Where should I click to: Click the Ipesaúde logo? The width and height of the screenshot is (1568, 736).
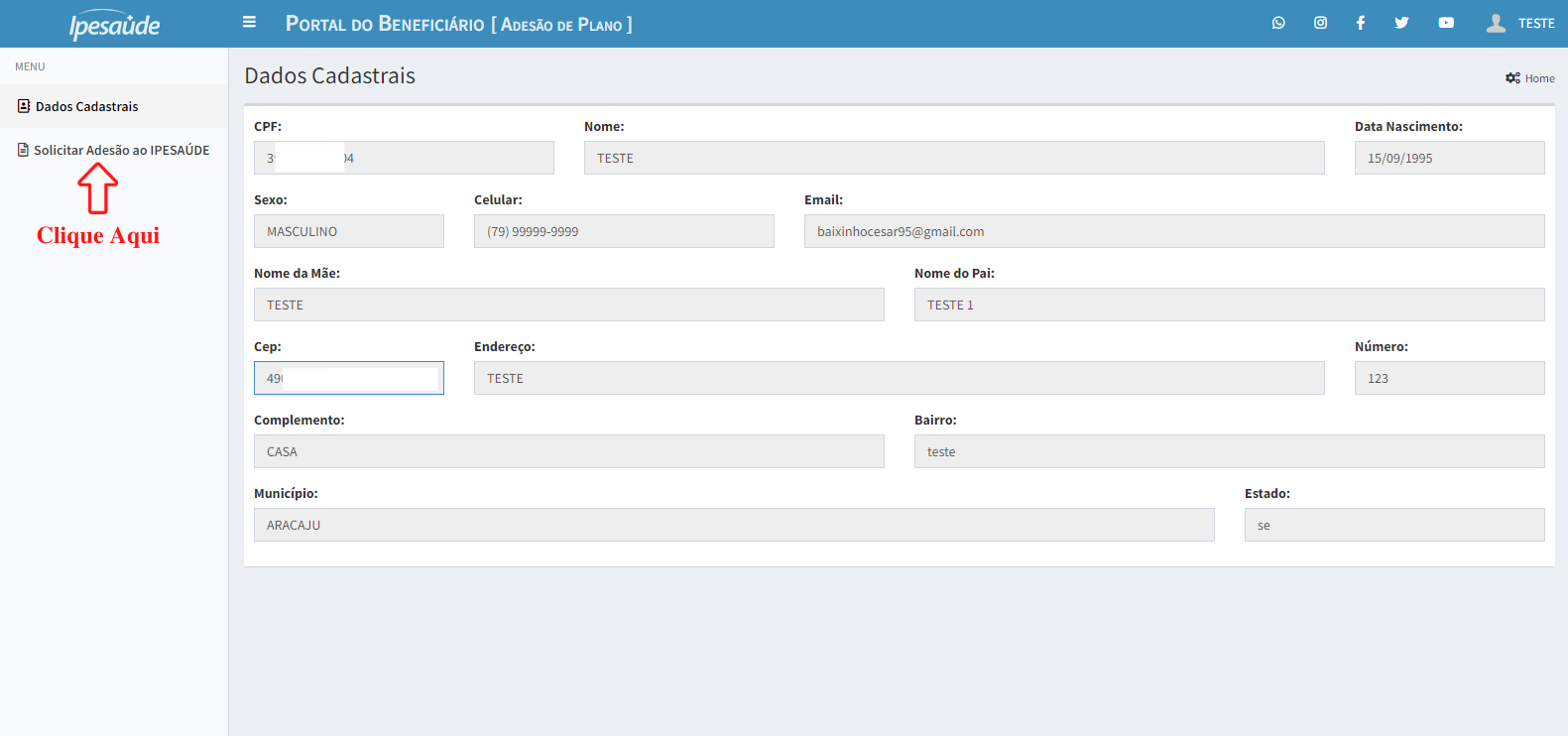point(114,25)
